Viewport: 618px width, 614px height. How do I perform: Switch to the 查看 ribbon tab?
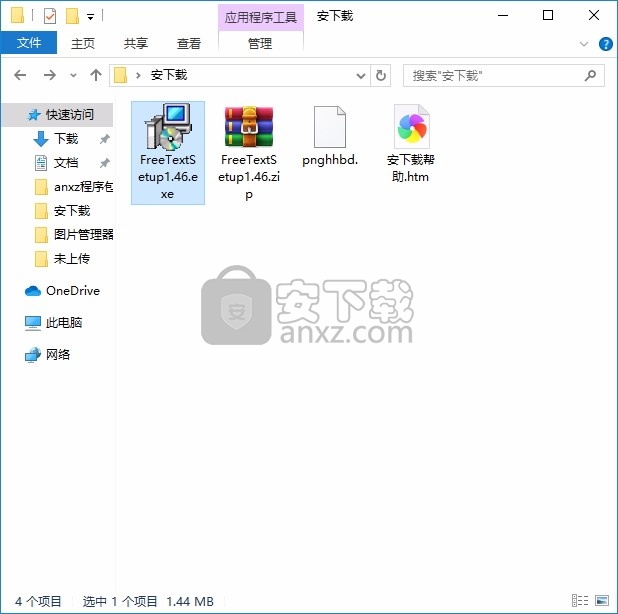[188, 44]
